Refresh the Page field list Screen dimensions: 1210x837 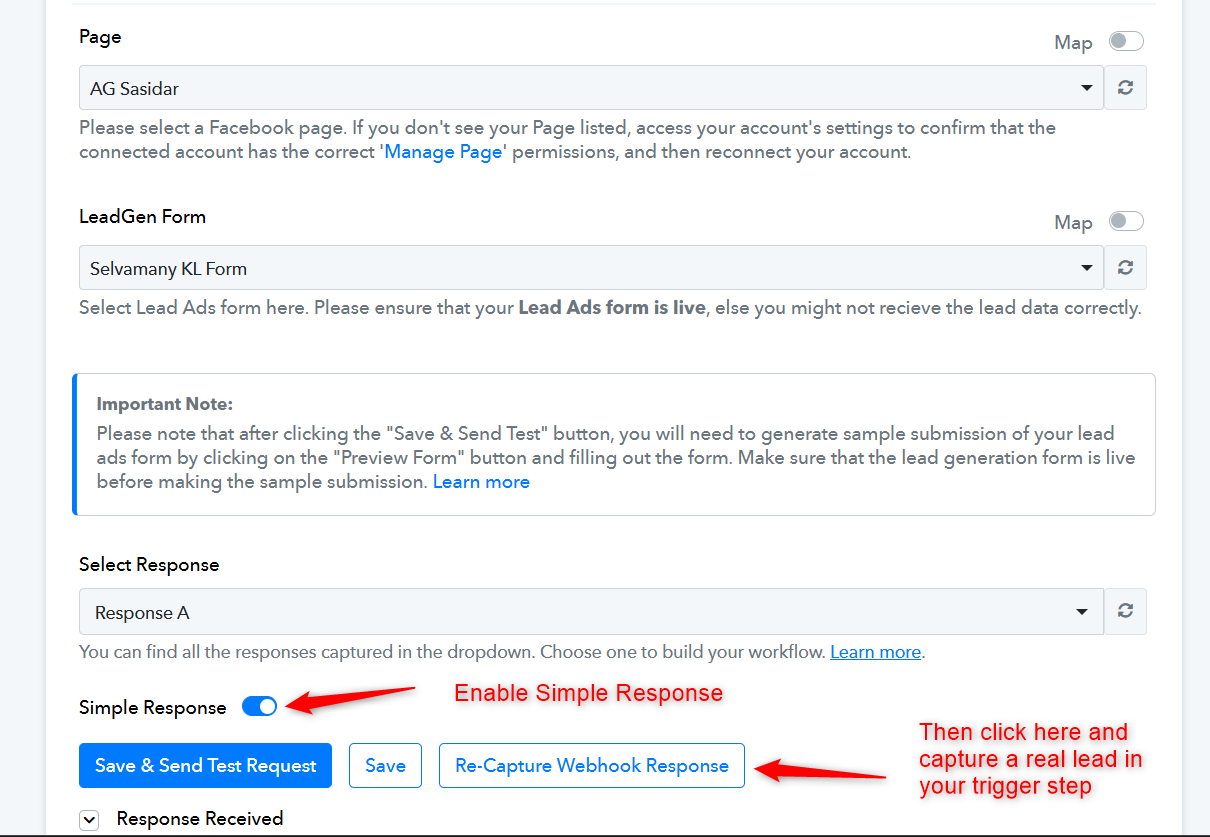1125,88
